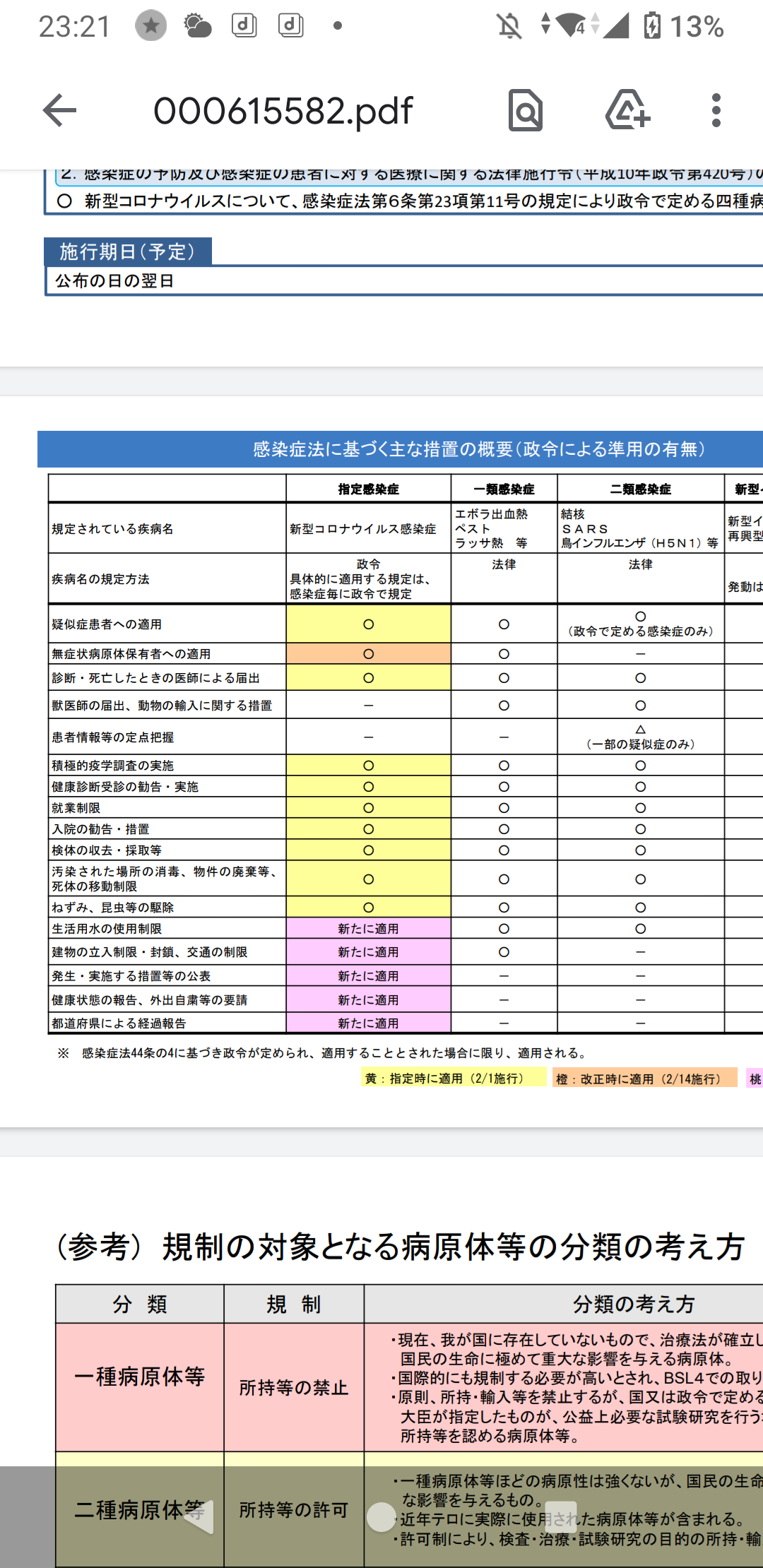763x1568 pixels.
Task: Tap the row label 生活用水の使用制限
Action: [x=107, y=929]
